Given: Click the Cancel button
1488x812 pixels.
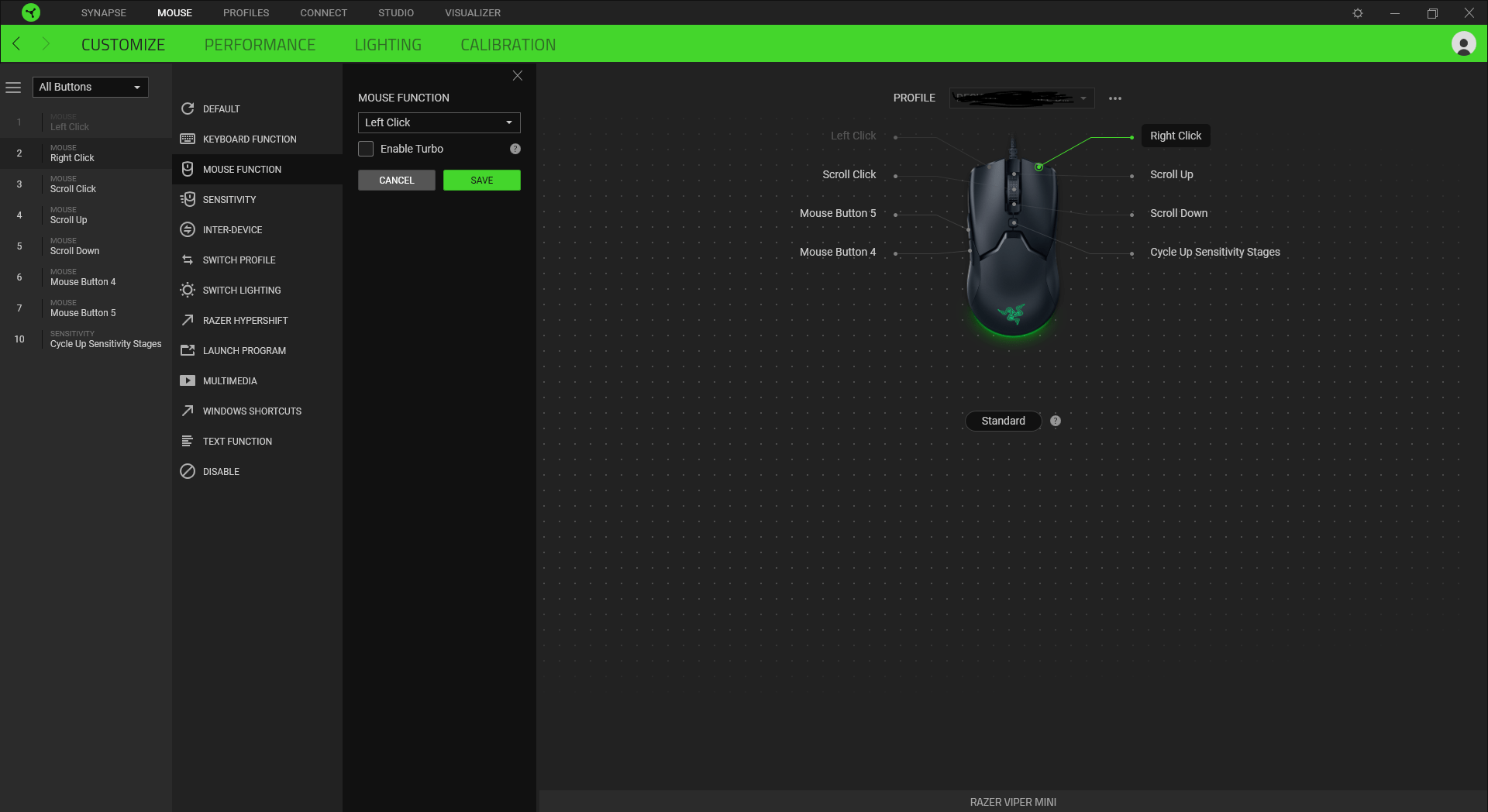Looking at the screenshot, I should click(397, 180).
